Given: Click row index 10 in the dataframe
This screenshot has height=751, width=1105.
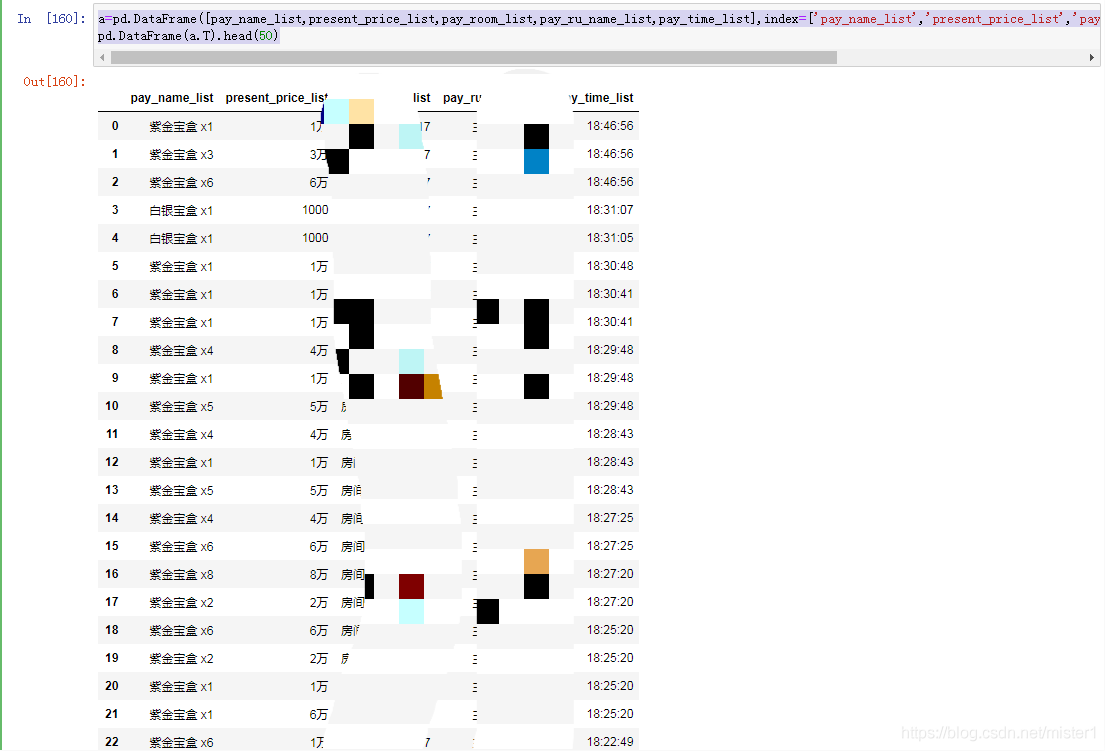Looking at the screenshot, I should (x=112, y=406).
